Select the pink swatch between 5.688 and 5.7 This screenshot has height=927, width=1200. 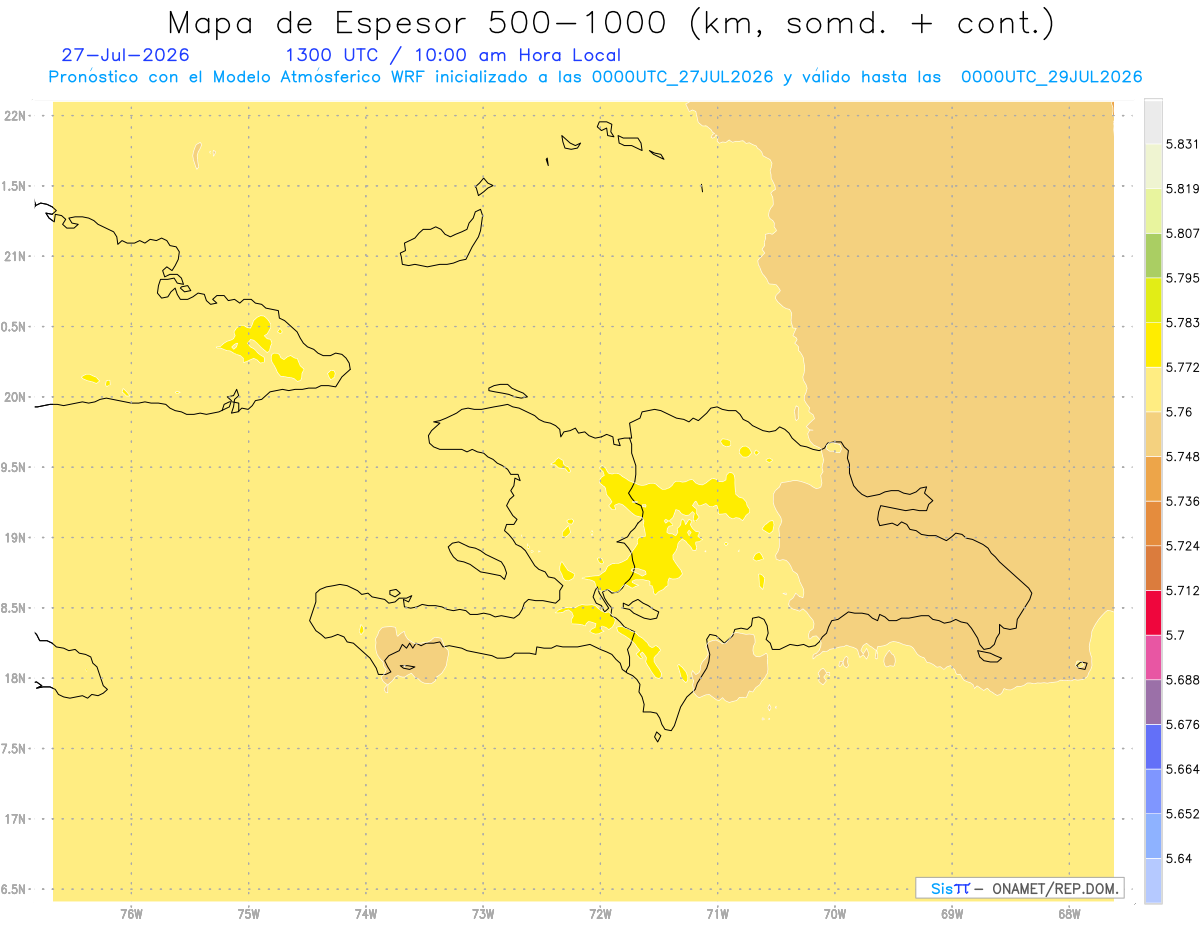(1153, 657)
